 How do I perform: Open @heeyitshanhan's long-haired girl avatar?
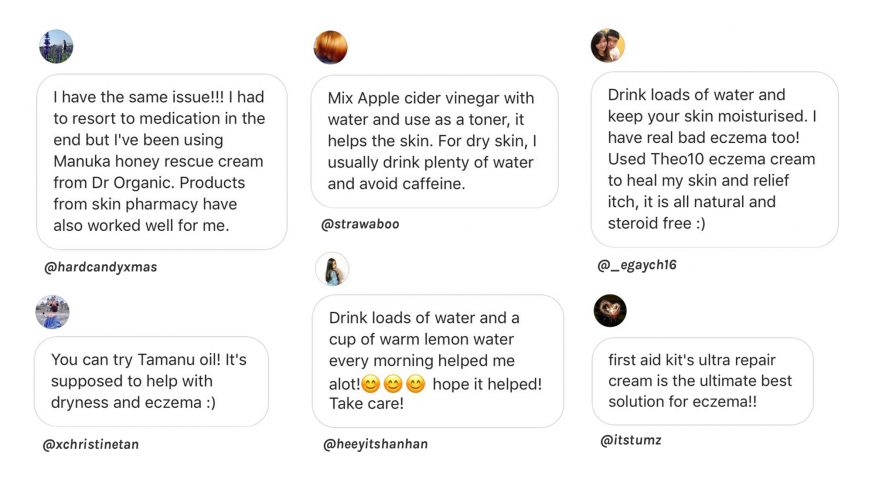click(x=332, y=269)
